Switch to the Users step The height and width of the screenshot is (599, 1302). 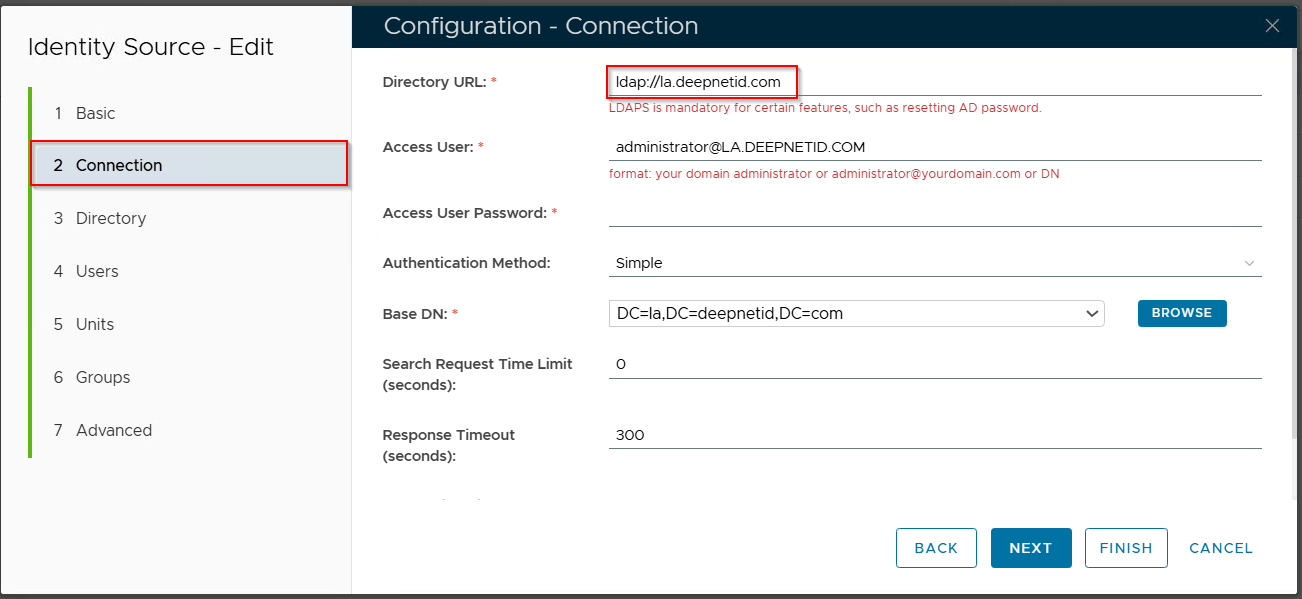97,271
